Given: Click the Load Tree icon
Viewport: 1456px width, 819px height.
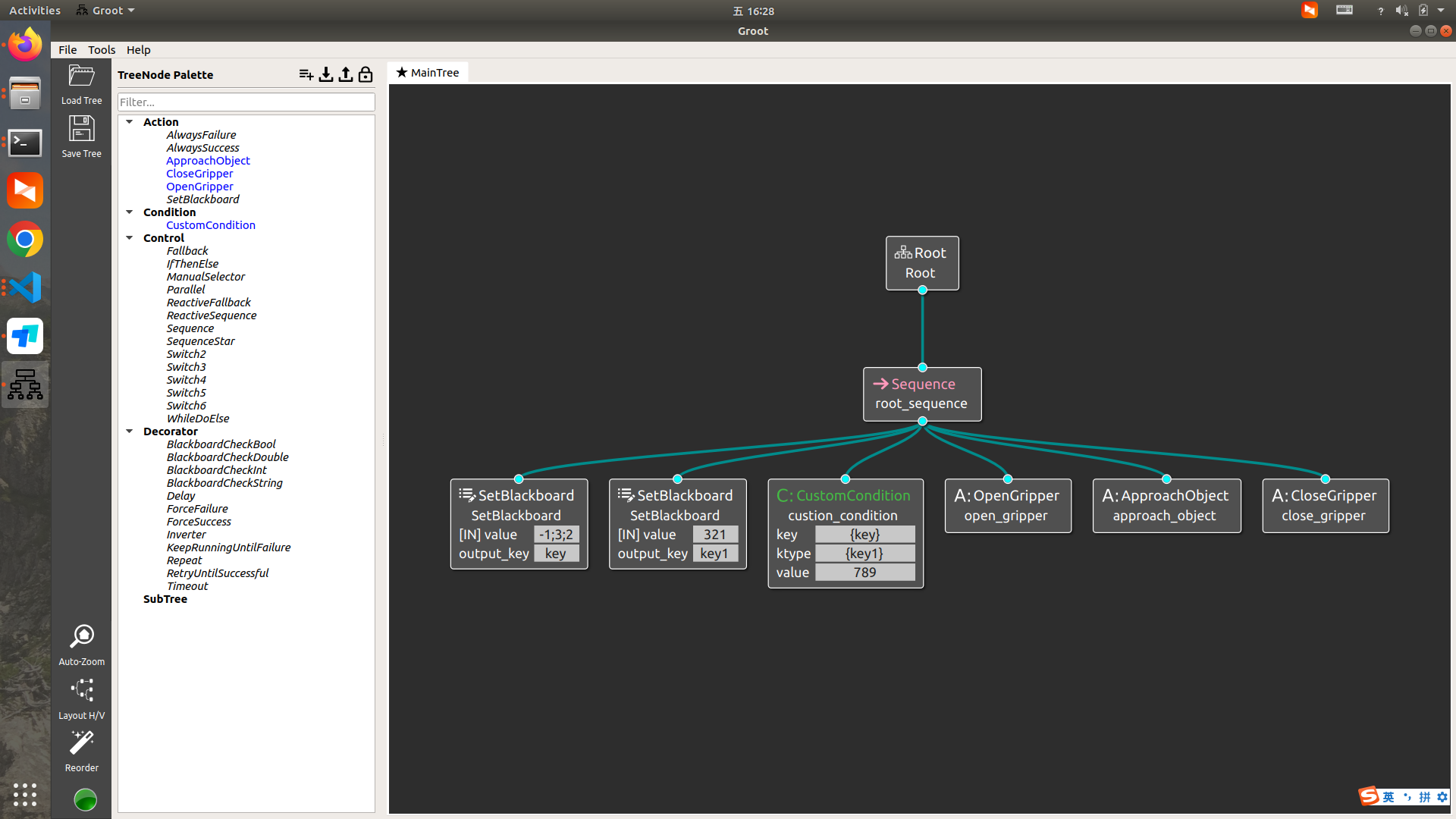Looking at the screenshot, I should pyautogui.click(x=81, y=77).
